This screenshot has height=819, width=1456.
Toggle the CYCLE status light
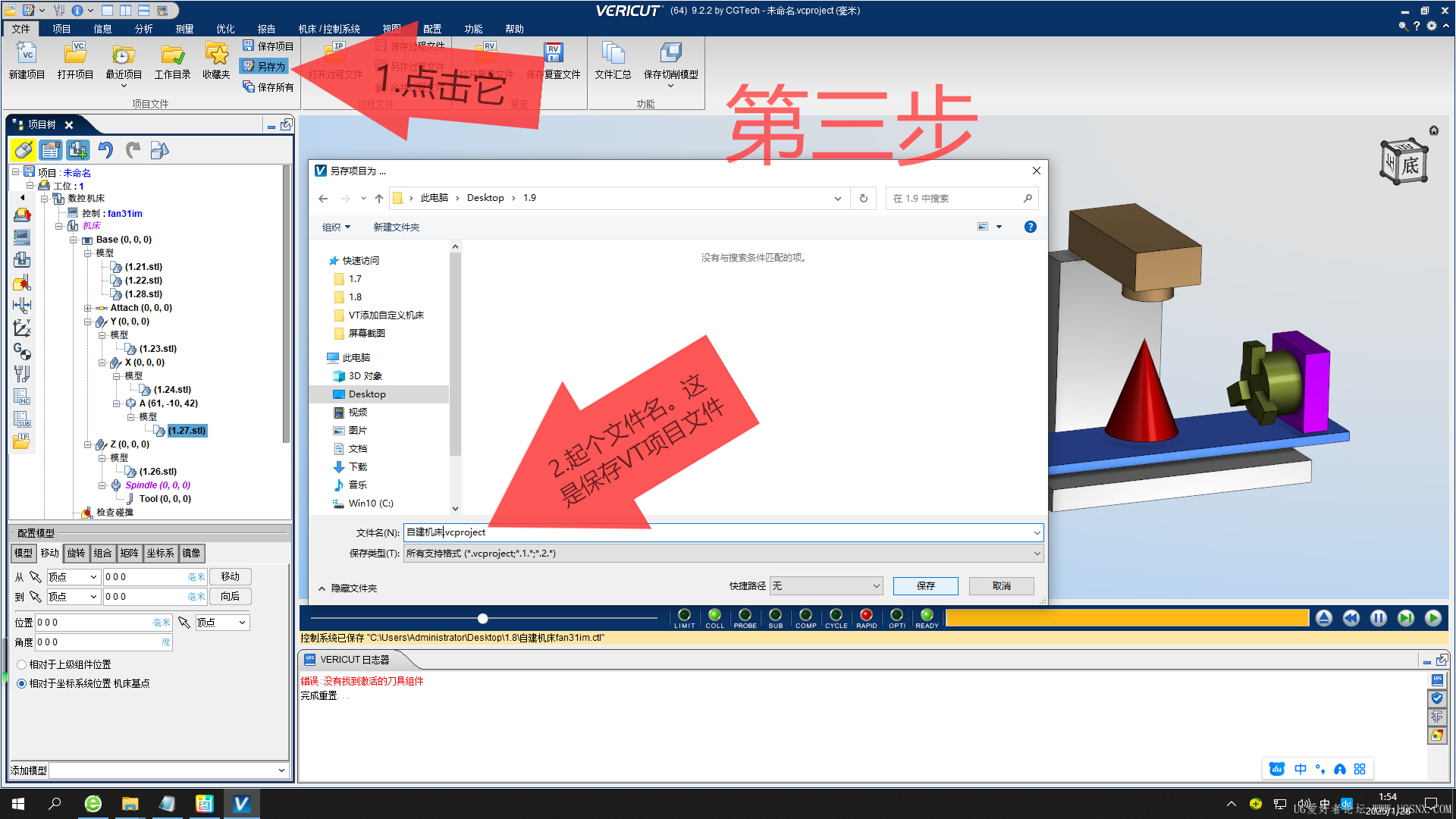(836, 615)
